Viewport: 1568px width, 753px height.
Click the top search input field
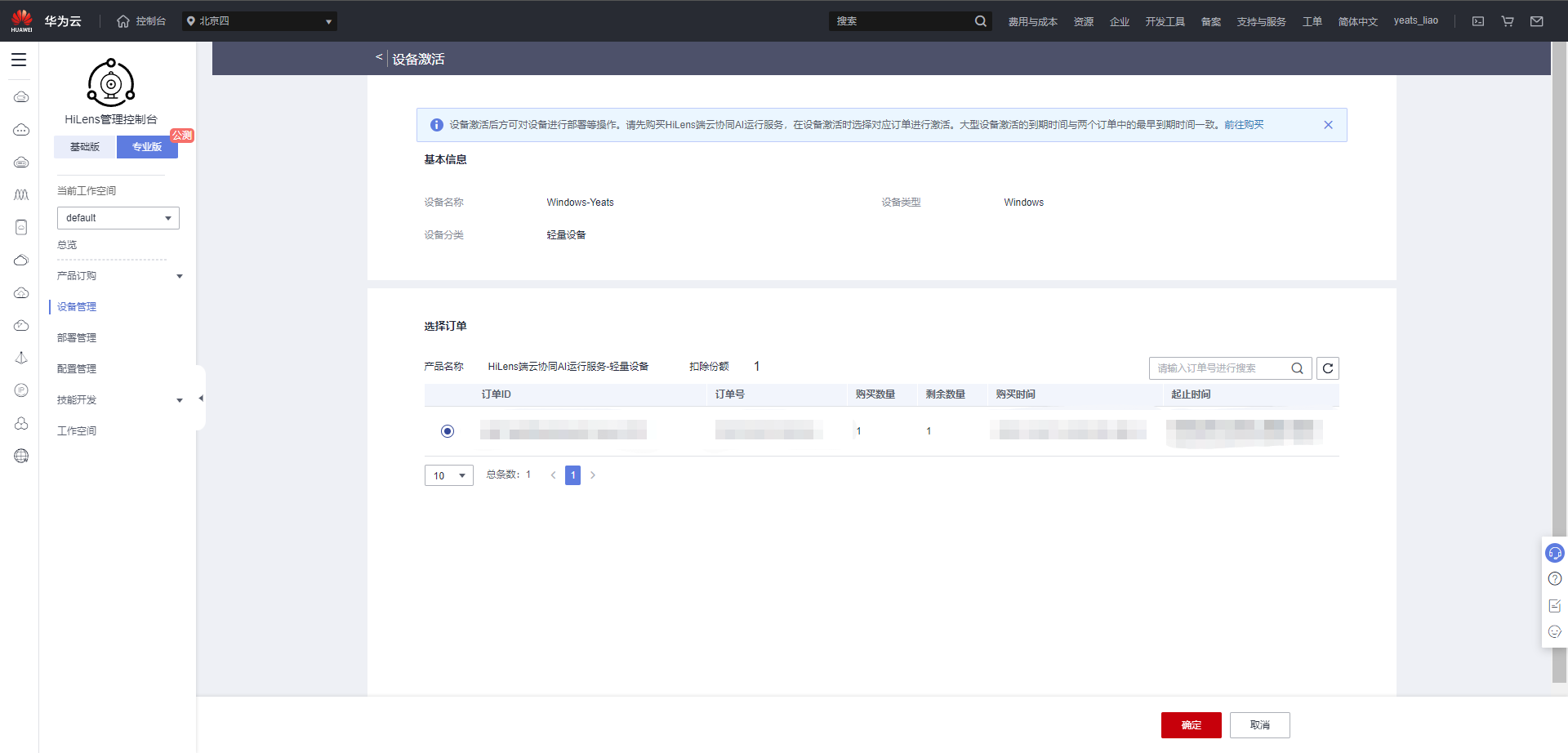tap(900, 21)
